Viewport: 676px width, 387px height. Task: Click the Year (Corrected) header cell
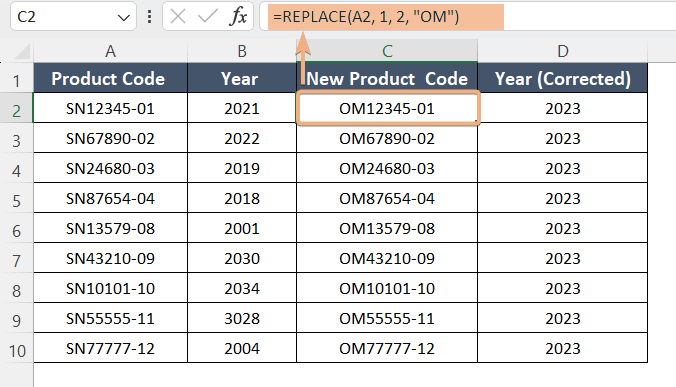click(563, 78)
